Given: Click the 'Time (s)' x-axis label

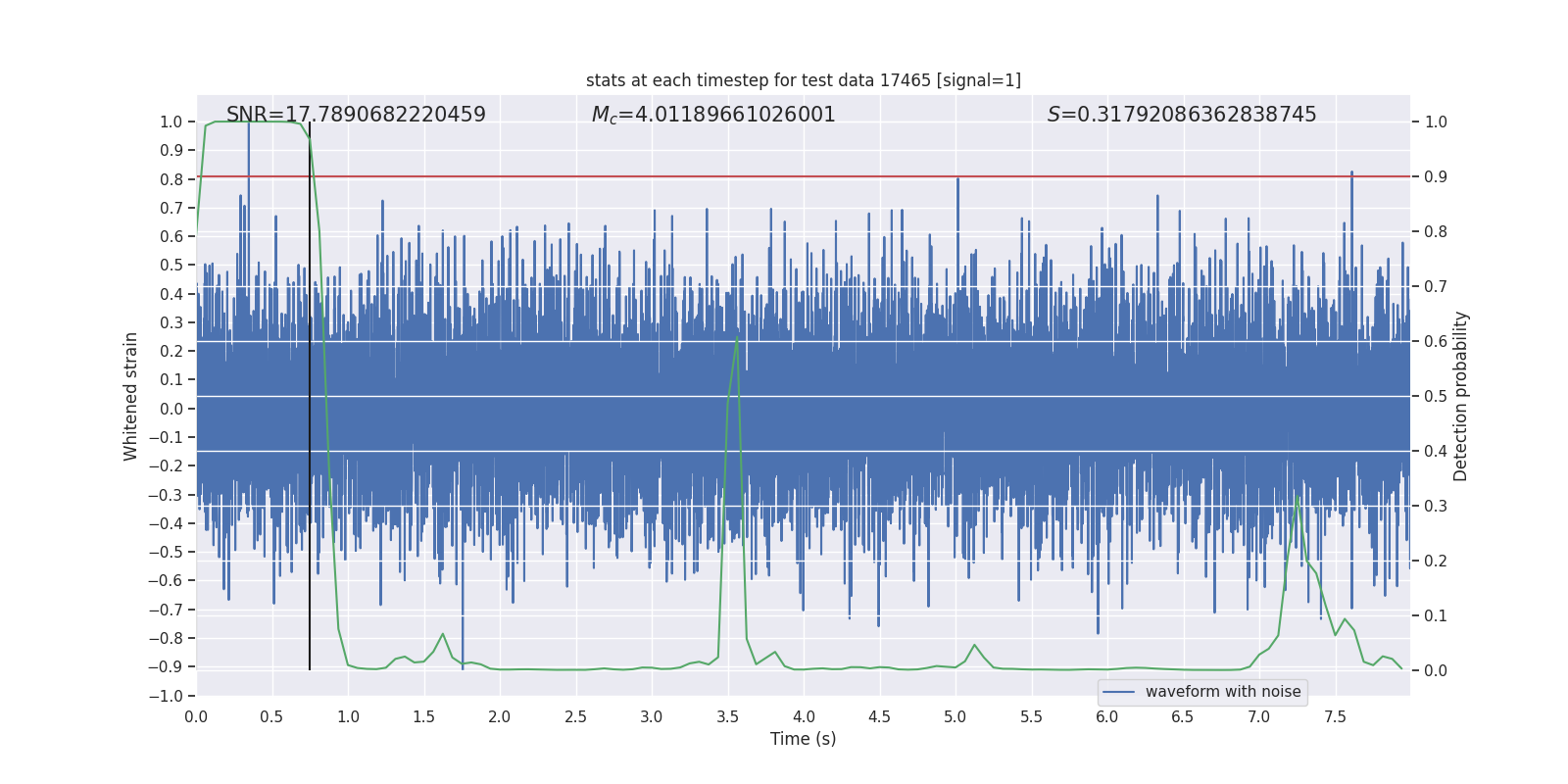Looking at the screenshot, I should tap(803, 739).
